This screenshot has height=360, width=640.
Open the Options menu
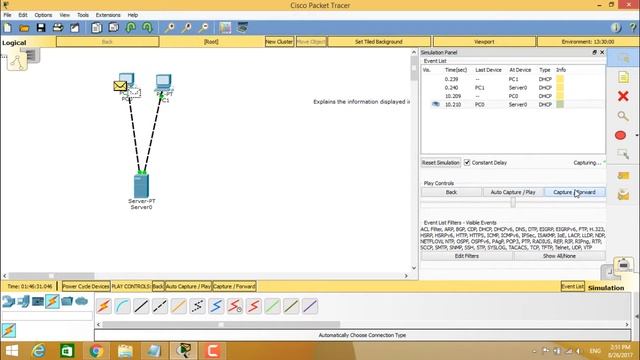coord(43,15)
